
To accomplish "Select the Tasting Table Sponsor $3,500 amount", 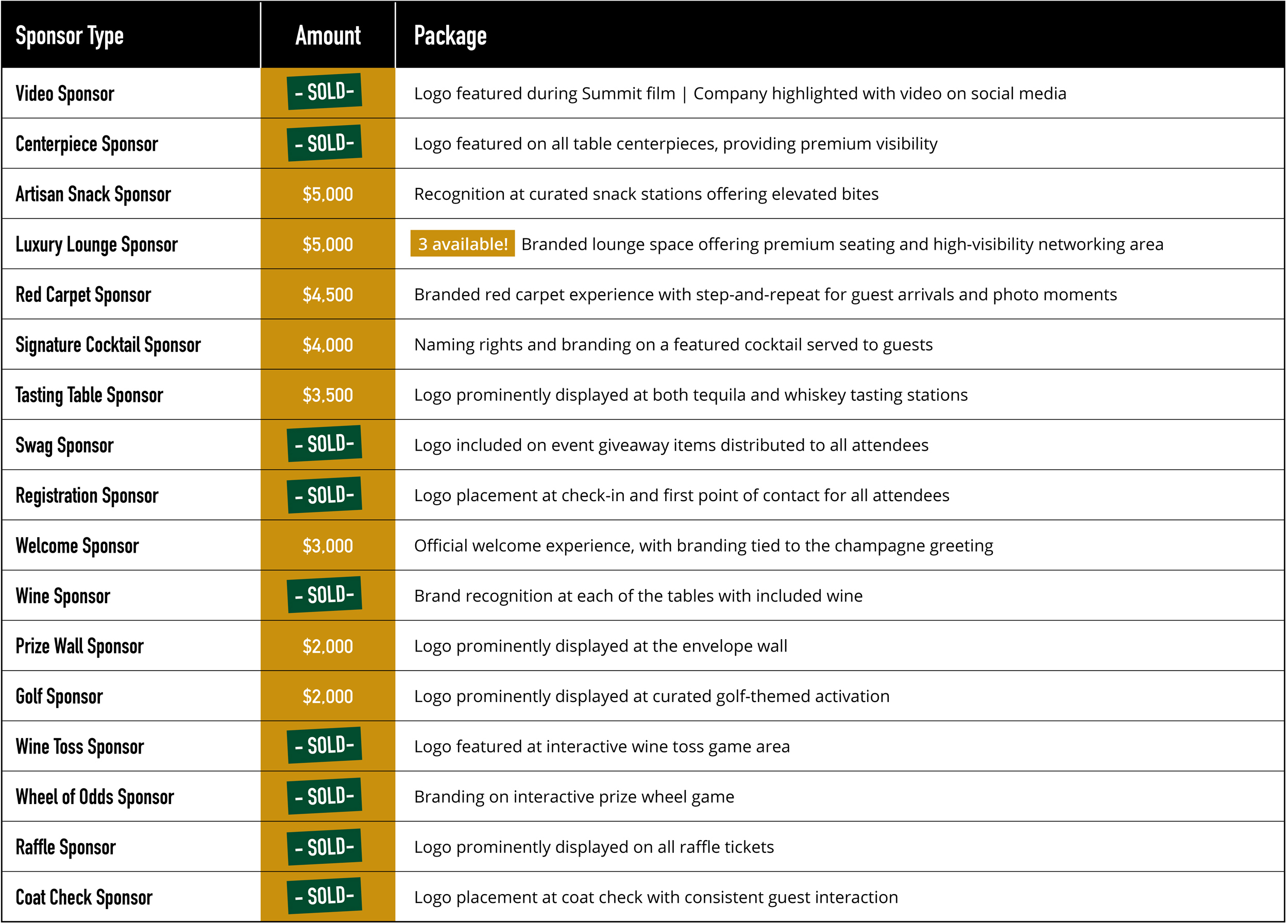I will coord(328,395).
